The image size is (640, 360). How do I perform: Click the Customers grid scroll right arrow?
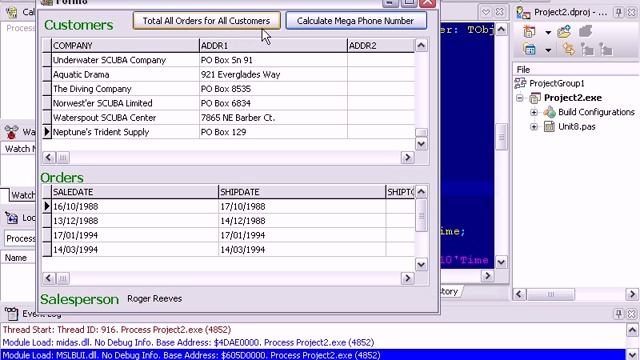point(407,158)
